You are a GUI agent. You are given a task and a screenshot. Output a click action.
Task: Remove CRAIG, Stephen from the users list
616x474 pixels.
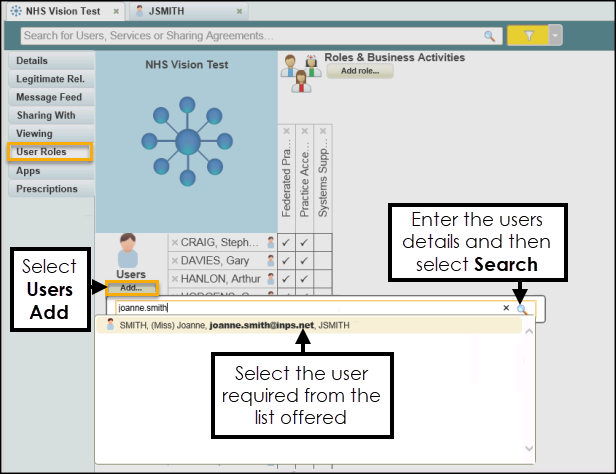click(x=174, y=242)
